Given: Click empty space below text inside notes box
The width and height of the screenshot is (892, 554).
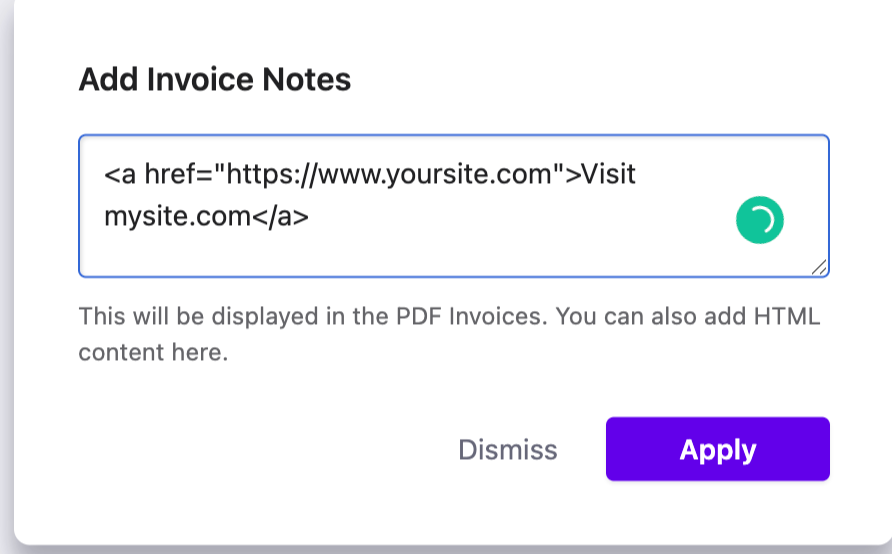Looking at the screenshot, I should coord(398,255).
